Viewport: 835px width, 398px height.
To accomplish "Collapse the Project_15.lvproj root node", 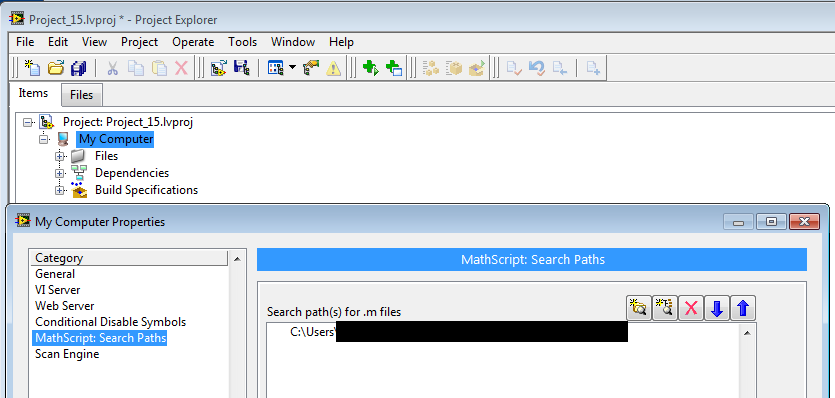I will point(28,123).
